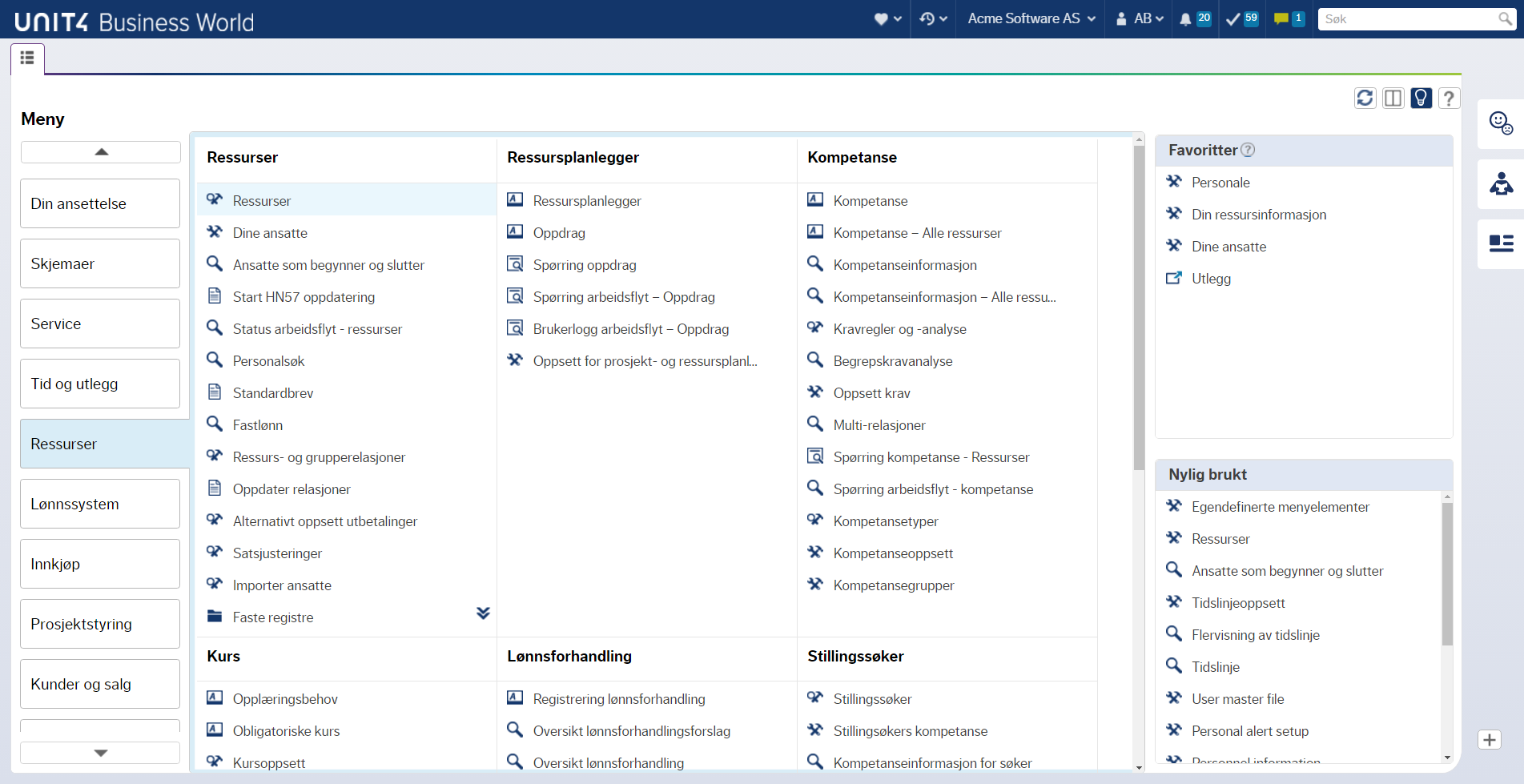Open the person organization side icon
Screen dimensions: 1524x784
1501,183
